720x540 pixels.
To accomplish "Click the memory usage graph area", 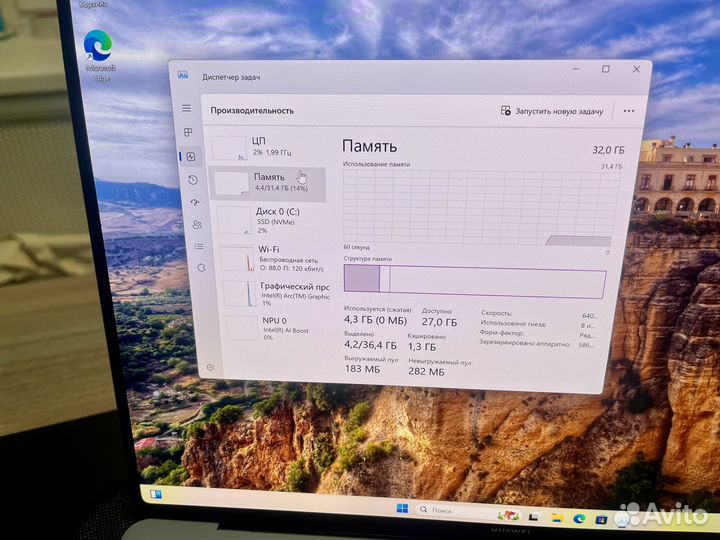I will [481, 208].
